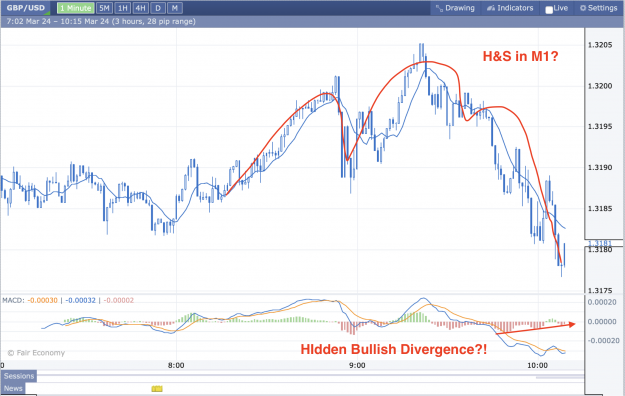The height and width of the screenshot is (396, 625).
Task: Switch to the 4H timeframe
Action: (140, 8)
